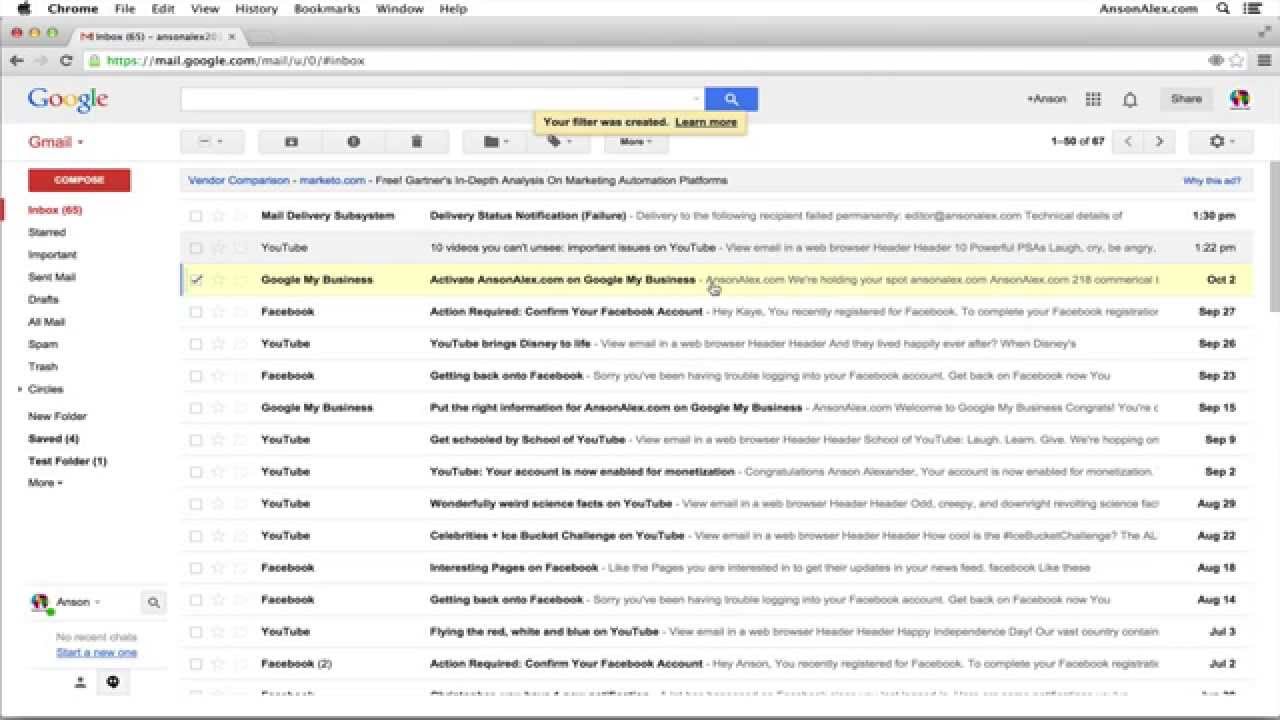
Task: Star the Facebook Sep 27 email
Action: (218, 312)
